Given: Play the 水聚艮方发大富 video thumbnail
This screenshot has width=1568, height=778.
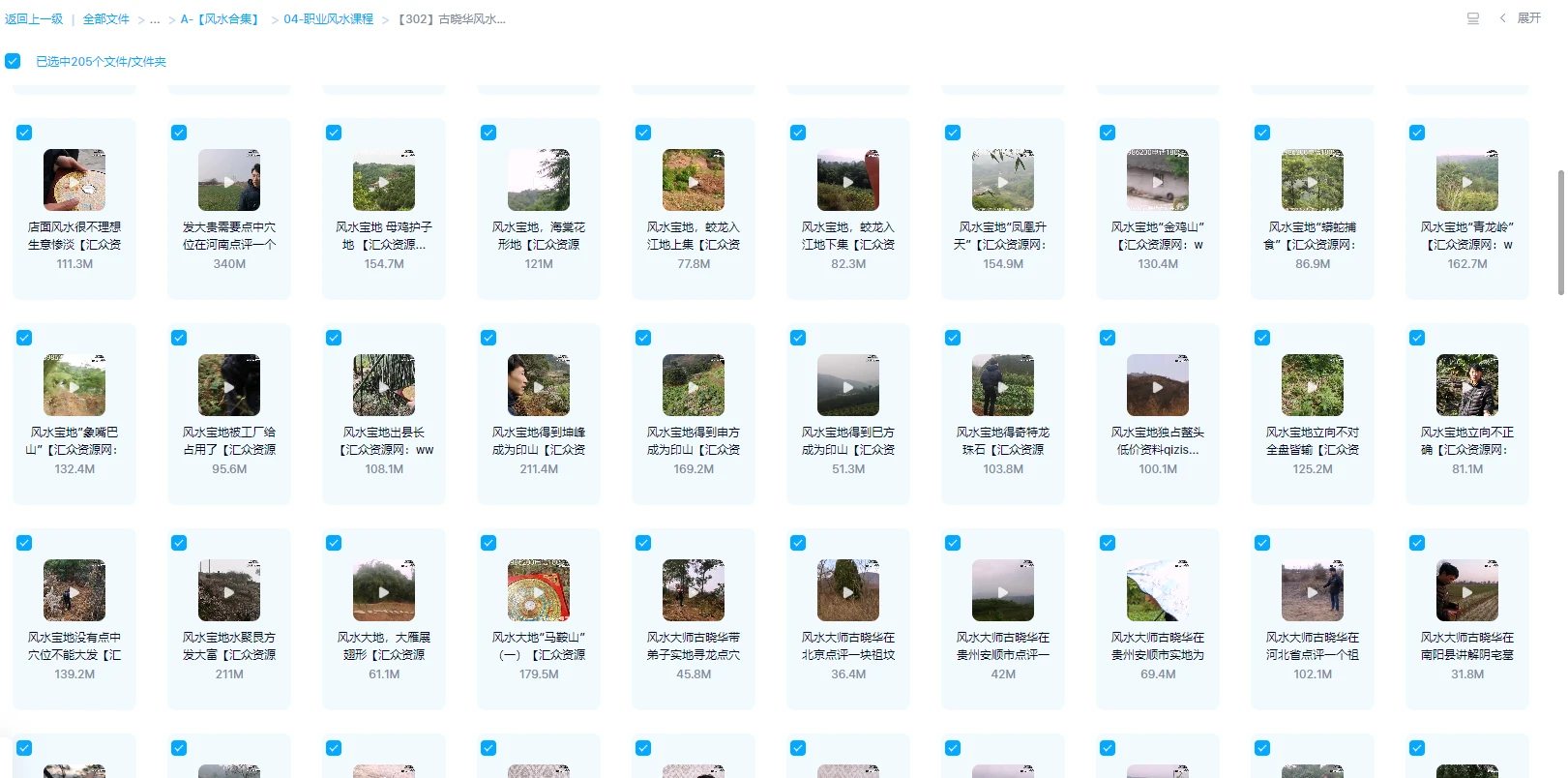Looking at the screenshot, I should [229, 590].
